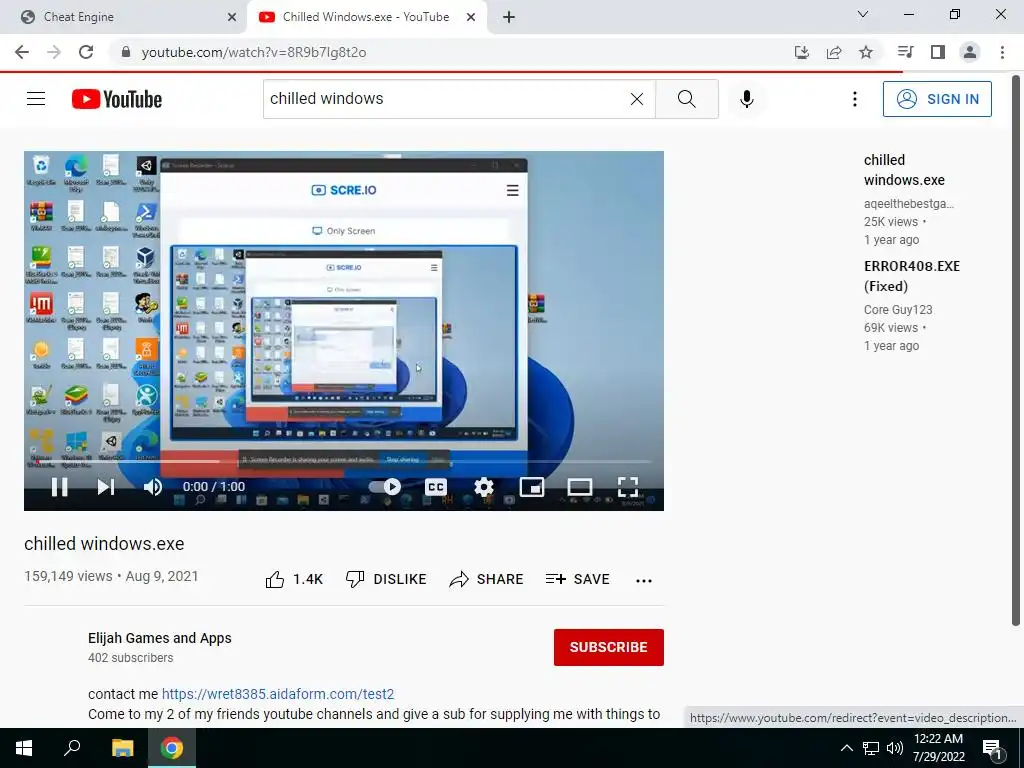This screenshot has height=768, width=1024.
Task: Close the Cheat Engine tab
Action: 232,18
